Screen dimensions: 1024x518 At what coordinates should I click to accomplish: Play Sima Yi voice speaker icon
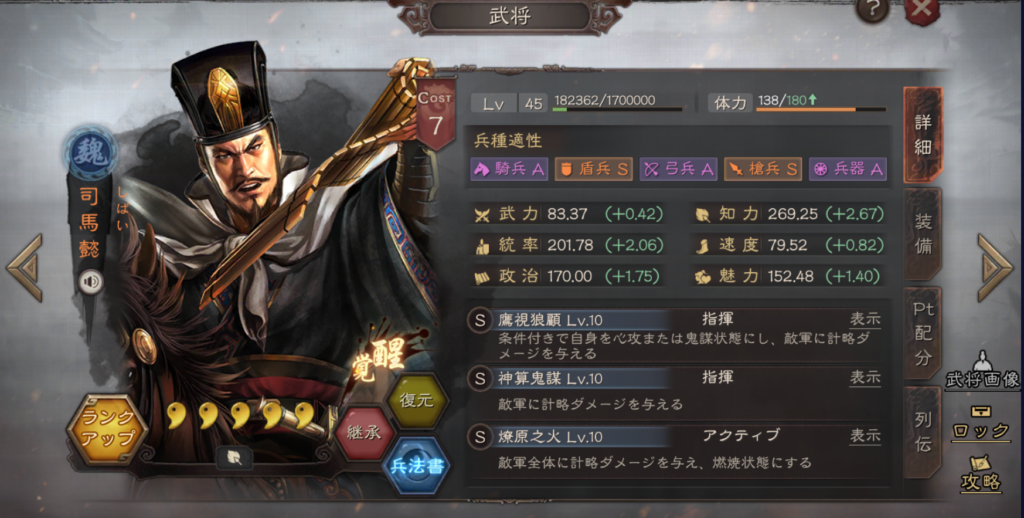[x=91, y=282]
